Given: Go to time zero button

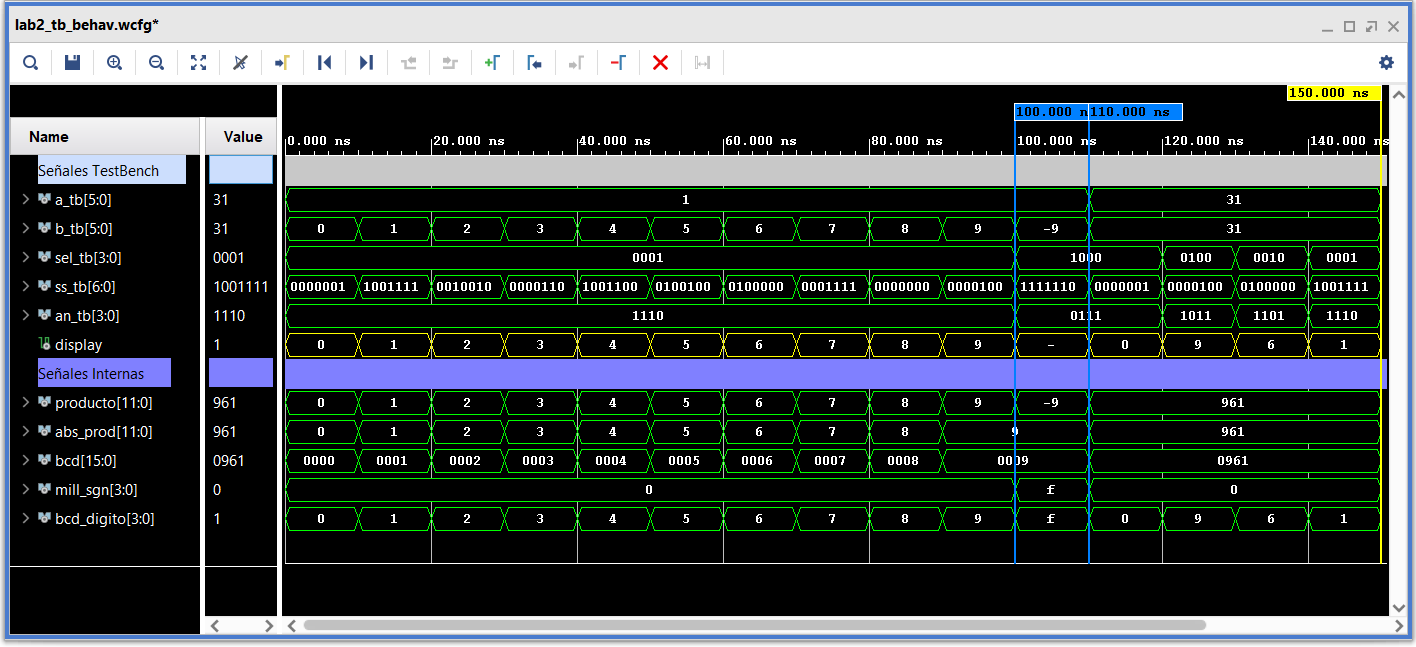Looking at the screenshot, I should click(x=324, y=63).
